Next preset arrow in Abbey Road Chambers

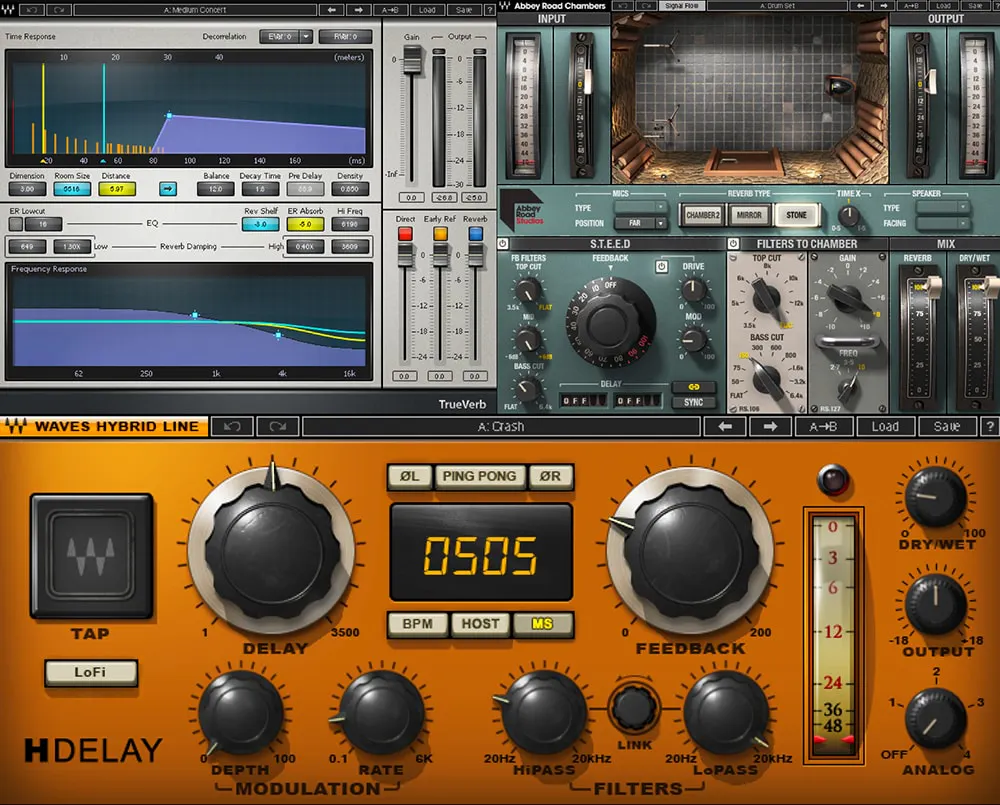coord(884,6)
